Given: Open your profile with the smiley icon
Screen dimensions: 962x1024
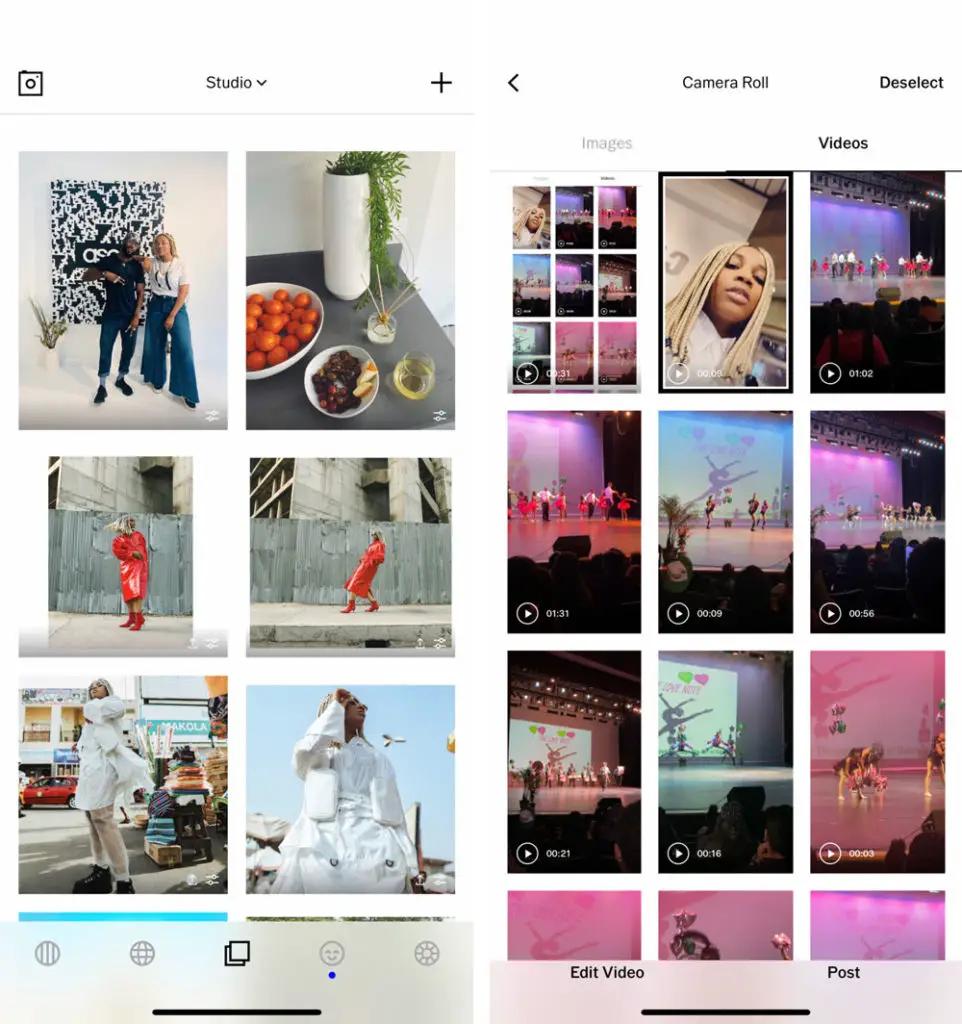Looking at the screenshot, I should click(x=331, y=954).
